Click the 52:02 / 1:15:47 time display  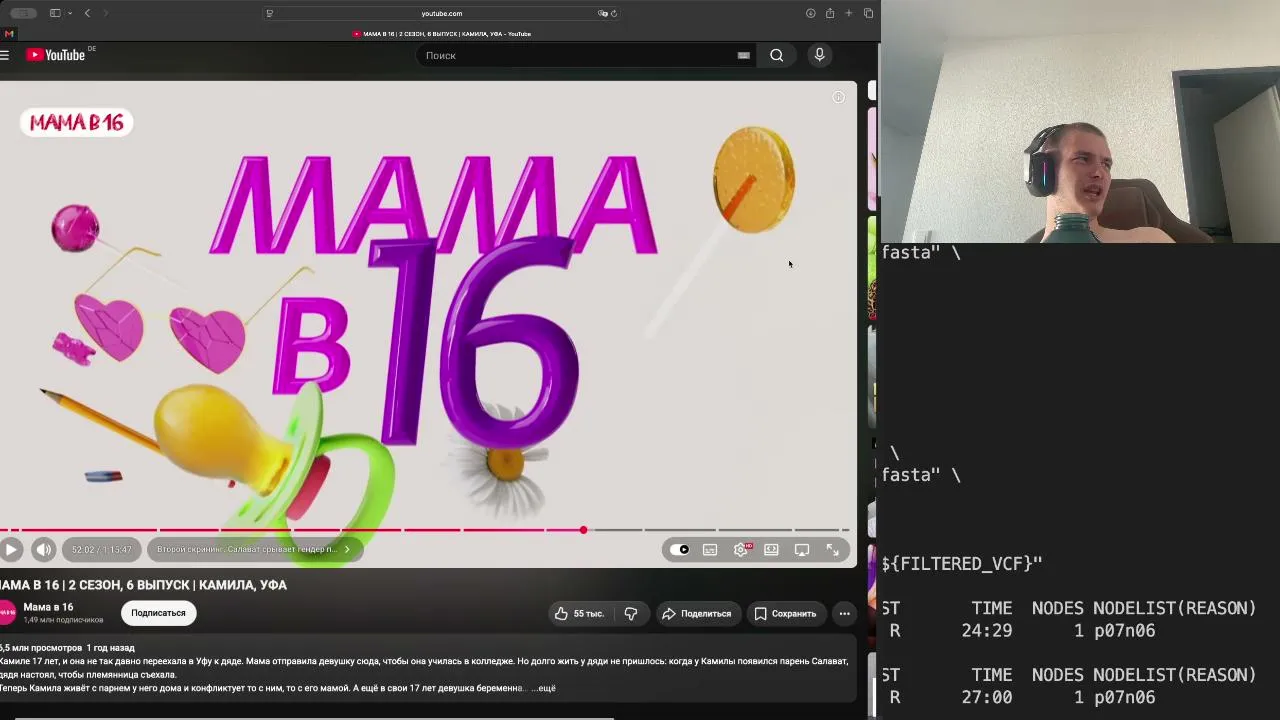[x=101, y=549]
